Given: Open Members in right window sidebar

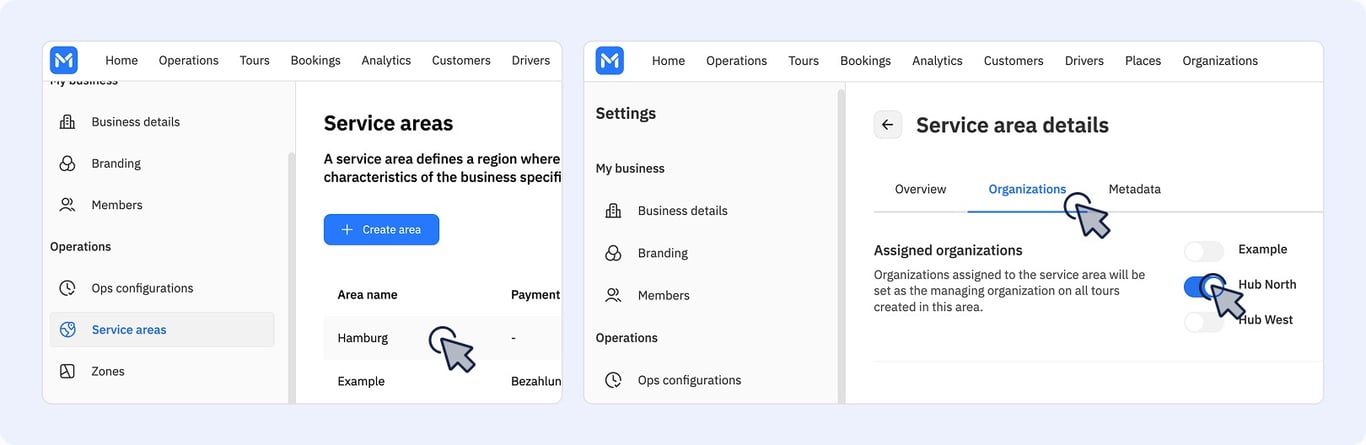Looking at the screenshot, I should click(x=664, y=295).
